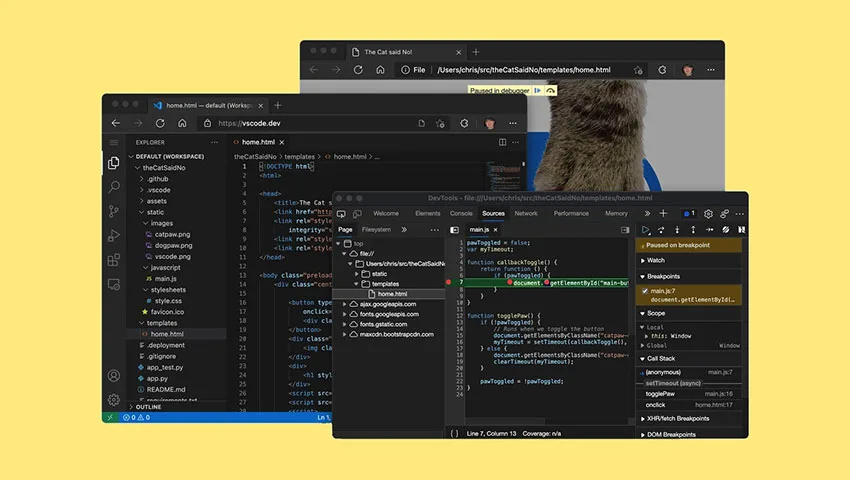Click resume icon on Paused in debugger overlay
This screenshot has width=850, height=480.
coord(537,91)
